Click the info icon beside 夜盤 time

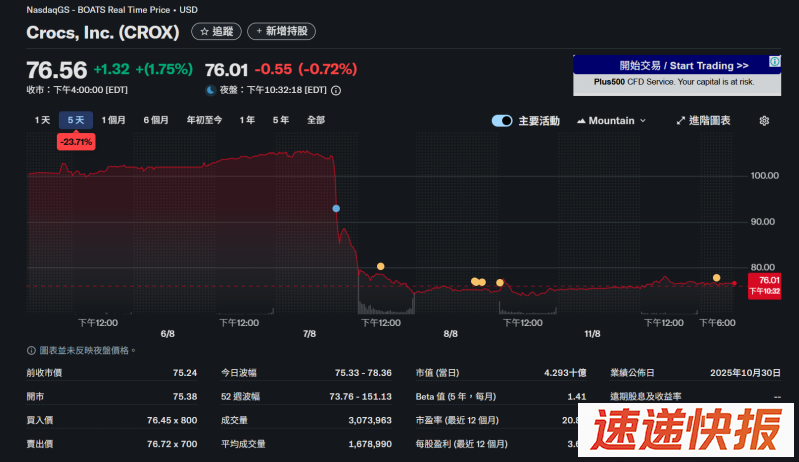336,91
